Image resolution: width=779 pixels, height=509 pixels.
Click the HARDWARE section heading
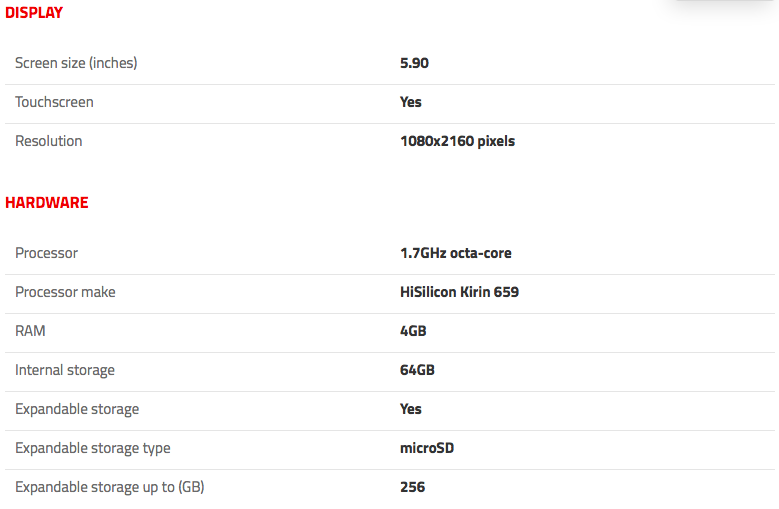click(47, 203)
